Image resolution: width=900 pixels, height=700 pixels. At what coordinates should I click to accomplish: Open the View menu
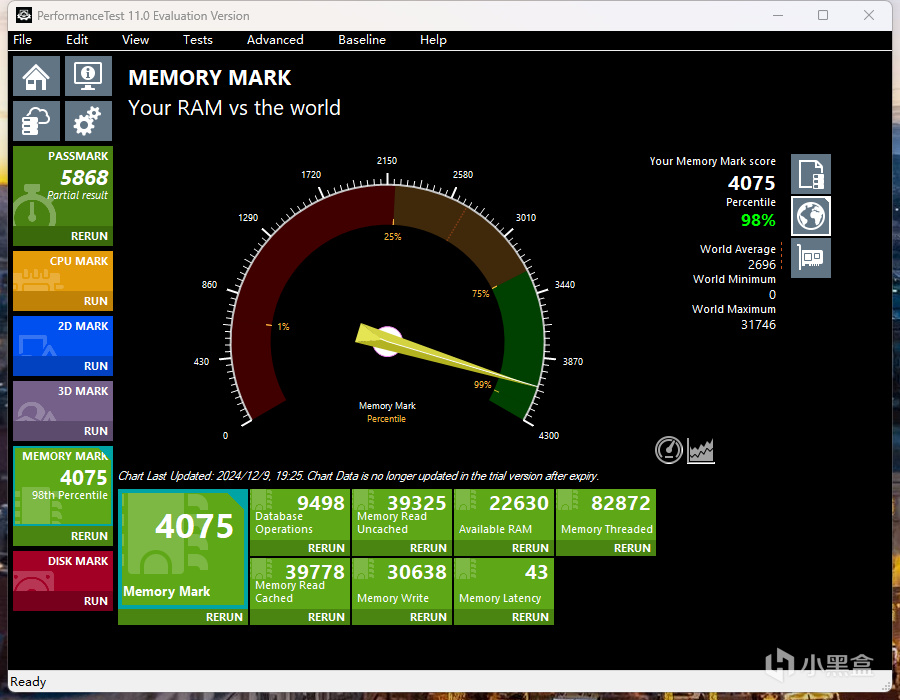click(x=135, y=40)
